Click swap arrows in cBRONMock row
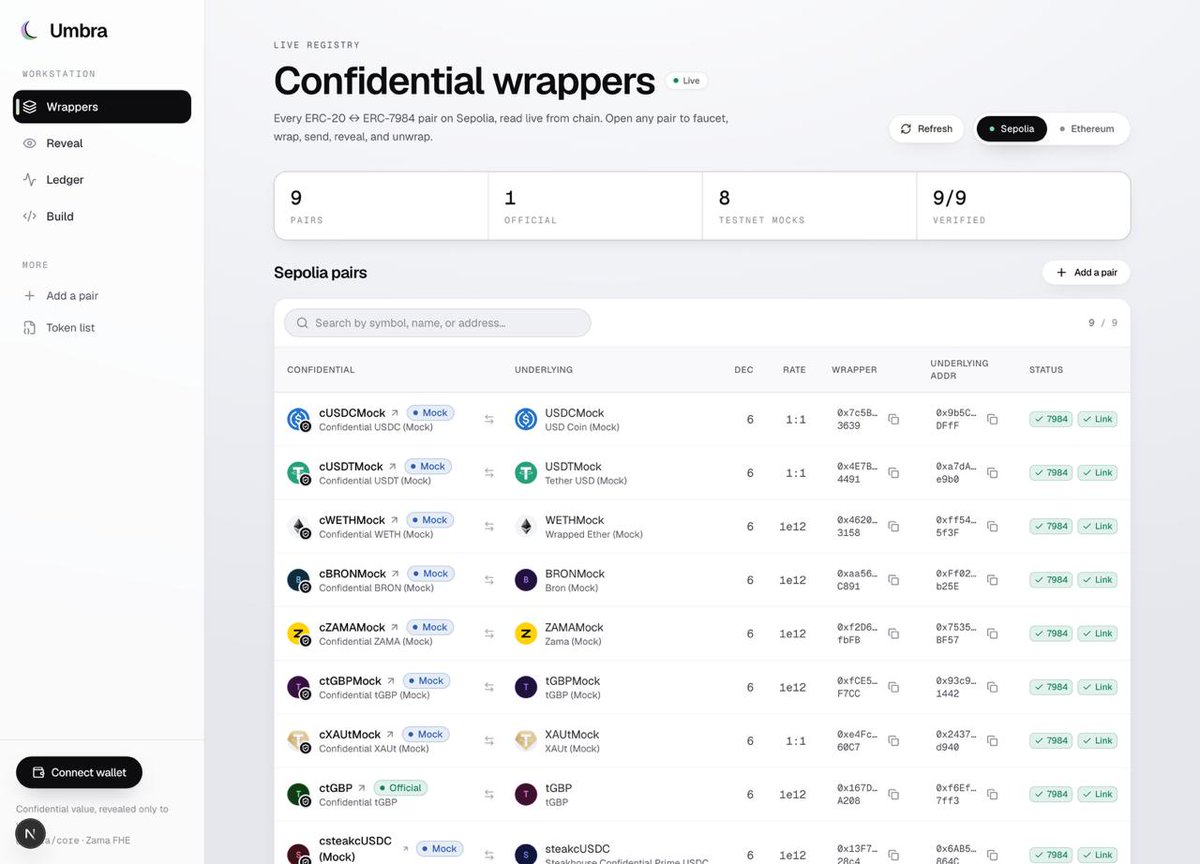1200x864 pixels. [x=489, y=580]
